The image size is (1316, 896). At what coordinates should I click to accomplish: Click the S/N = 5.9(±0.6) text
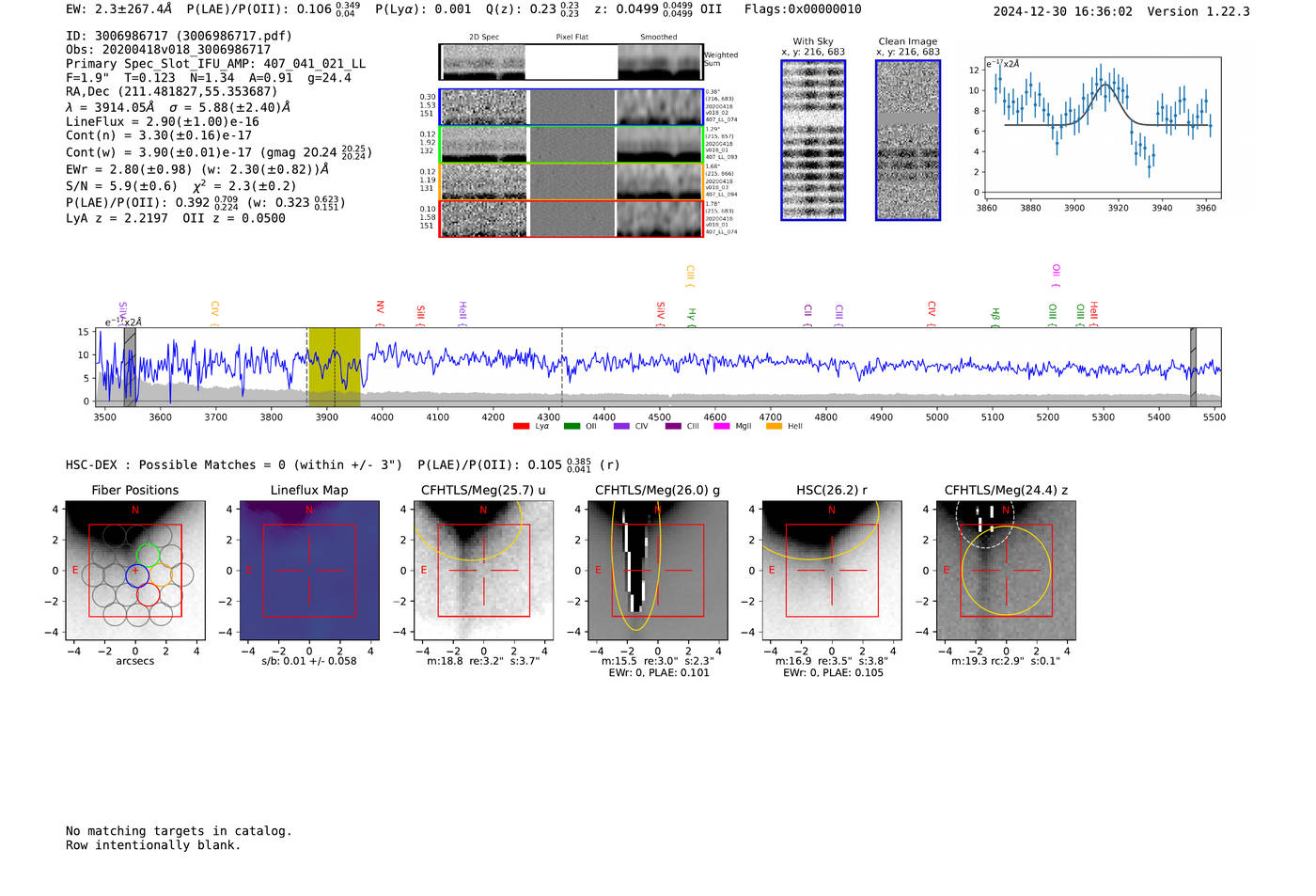point(121,186)
